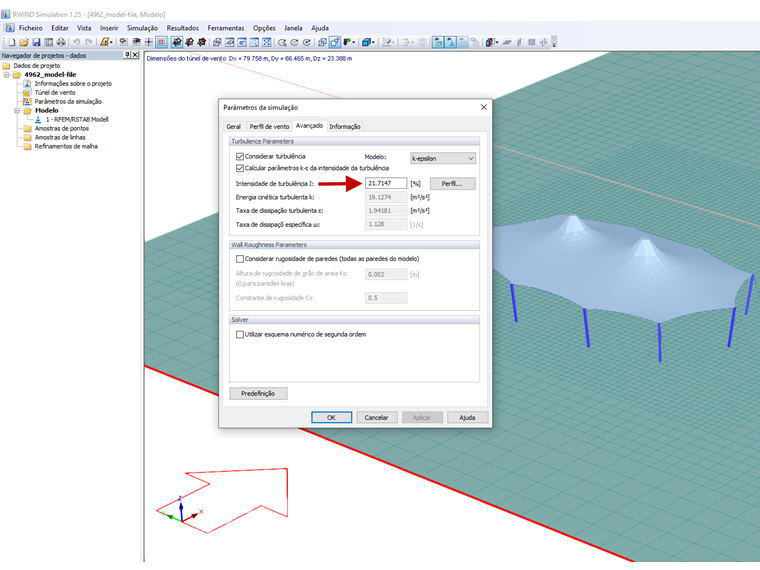Click the colored axes orientation icon
760x570 pixels.
click(x=347, y=43)
